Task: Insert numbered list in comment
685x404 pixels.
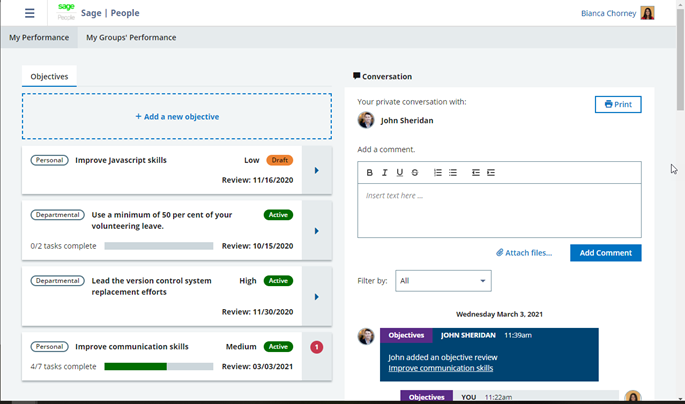Action: click(437, 173)
